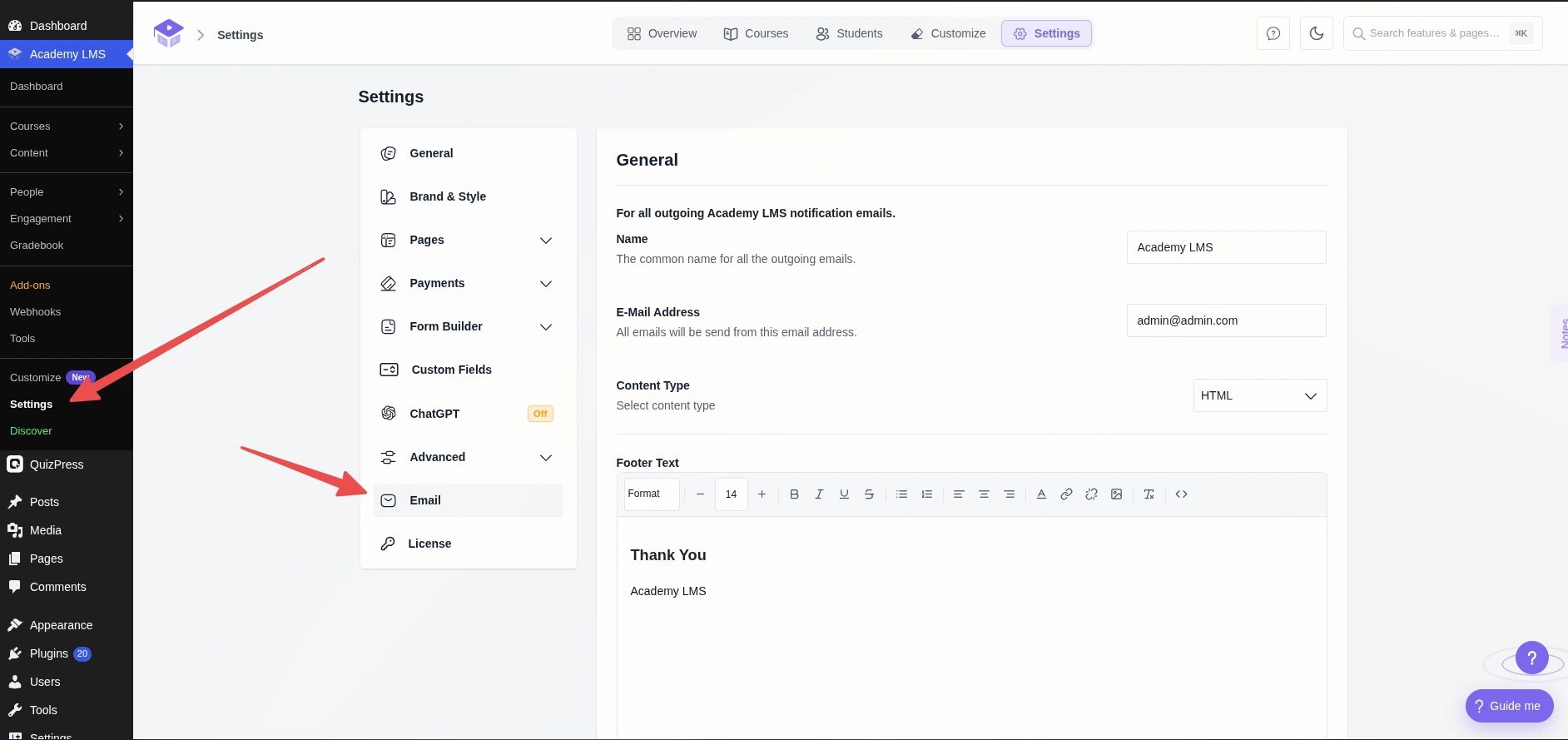Align footer text left
Screen dimensions: 1568x740
pyautogui.click(x=959, y=494)
